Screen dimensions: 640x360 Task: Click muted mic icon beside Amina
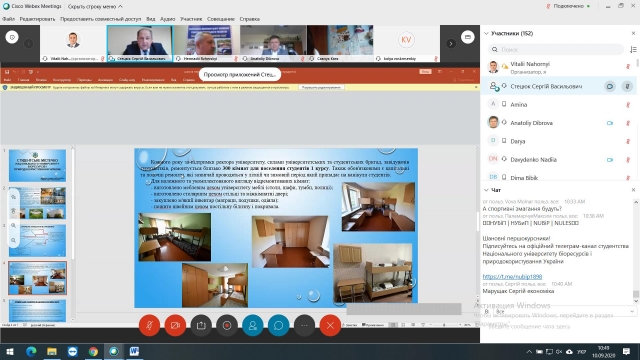pyautogui.click(x=628, y=105)
